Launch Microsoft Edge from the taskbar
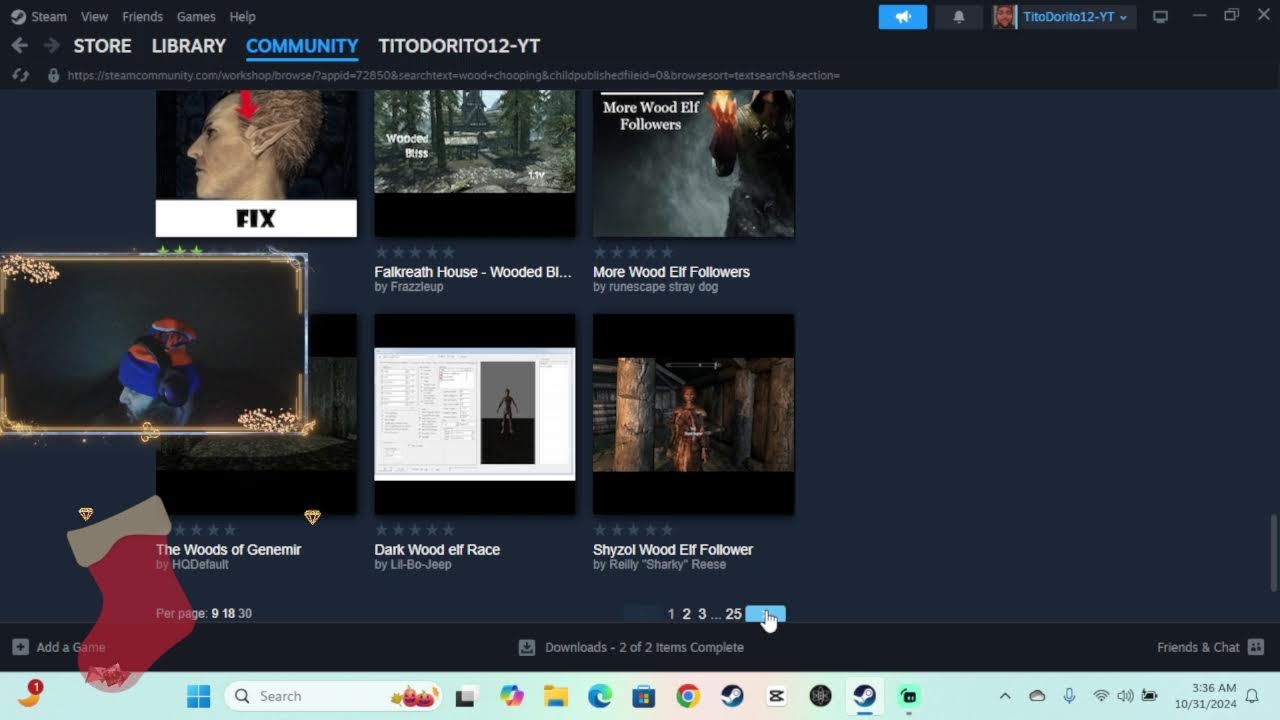Screen dimensions: 1280x720 600,696
